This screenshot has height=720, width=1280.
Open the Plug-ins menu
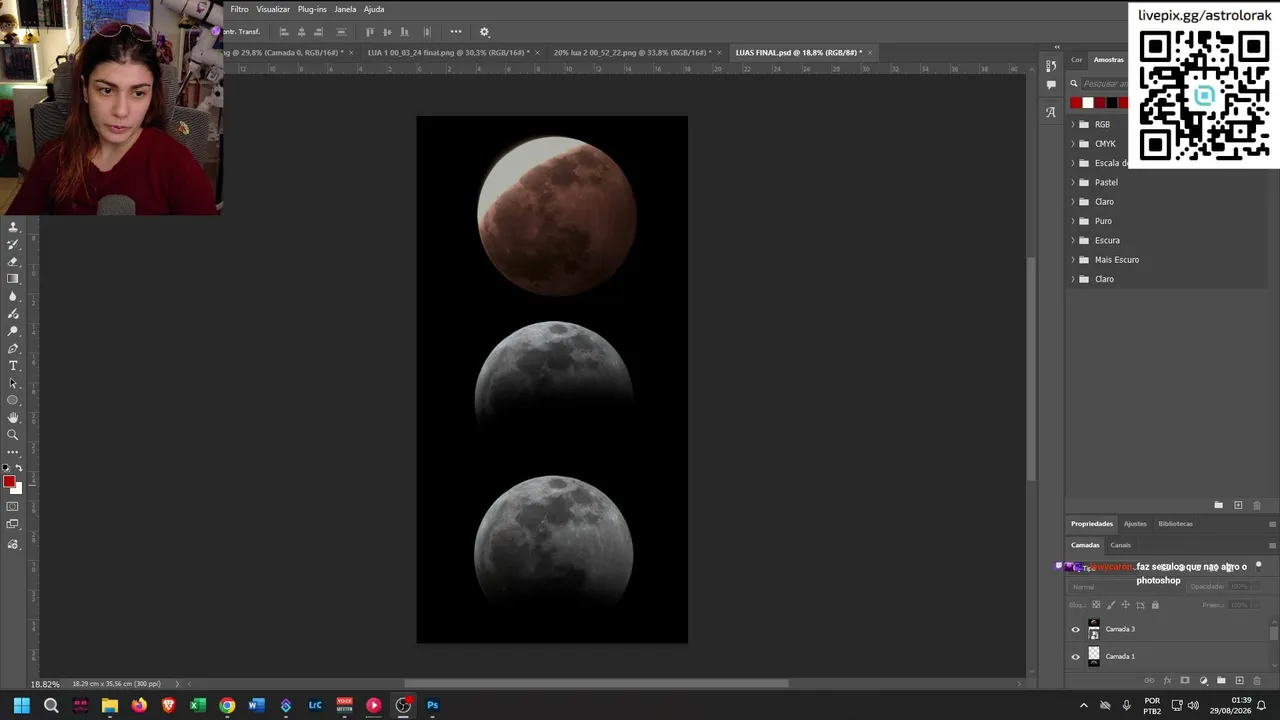tap(312, 9)
